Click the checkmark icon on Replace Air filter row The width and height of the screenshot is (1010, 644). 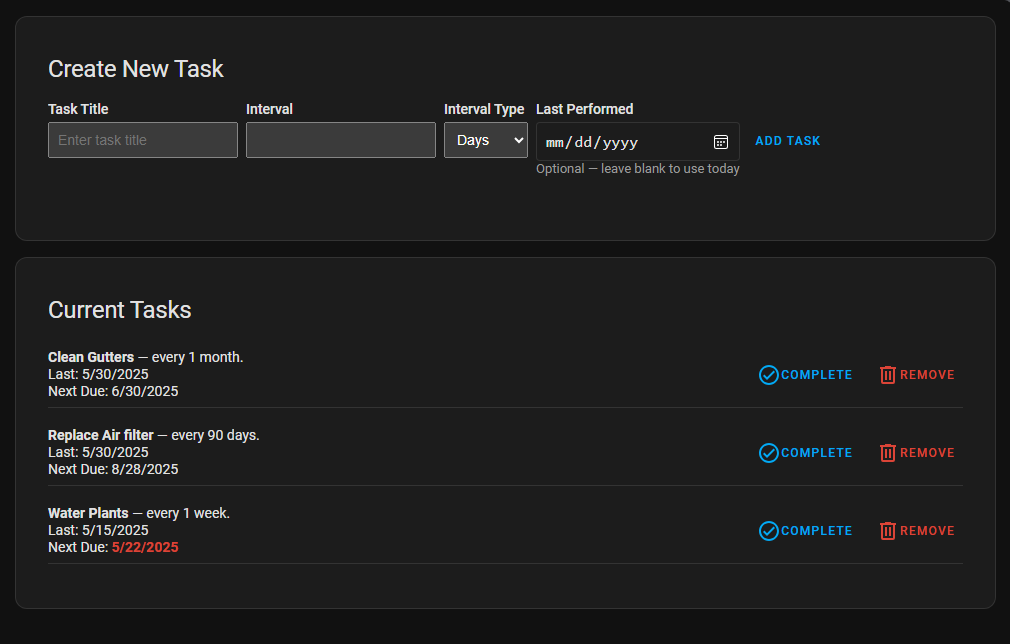tap(768, 452)
